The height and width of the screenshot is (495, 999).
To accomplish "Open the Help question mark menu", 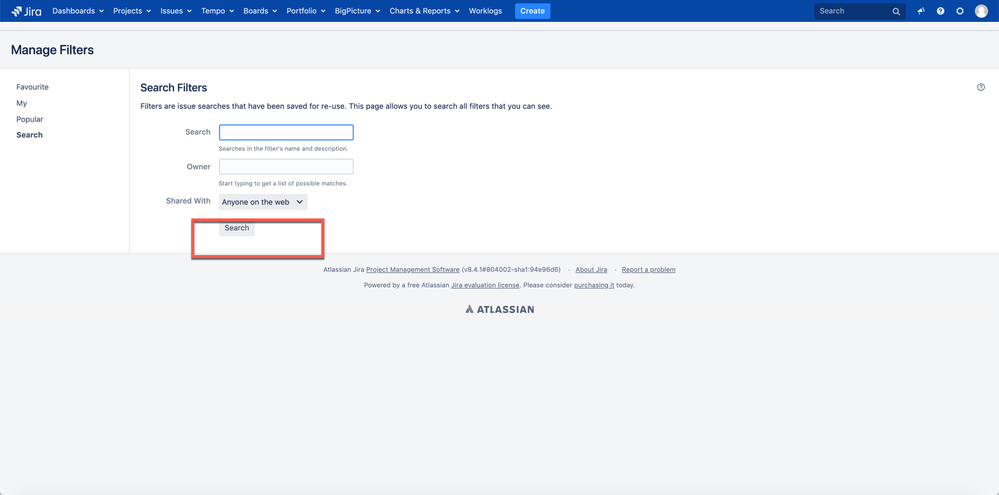I will (x=940, y=11).
